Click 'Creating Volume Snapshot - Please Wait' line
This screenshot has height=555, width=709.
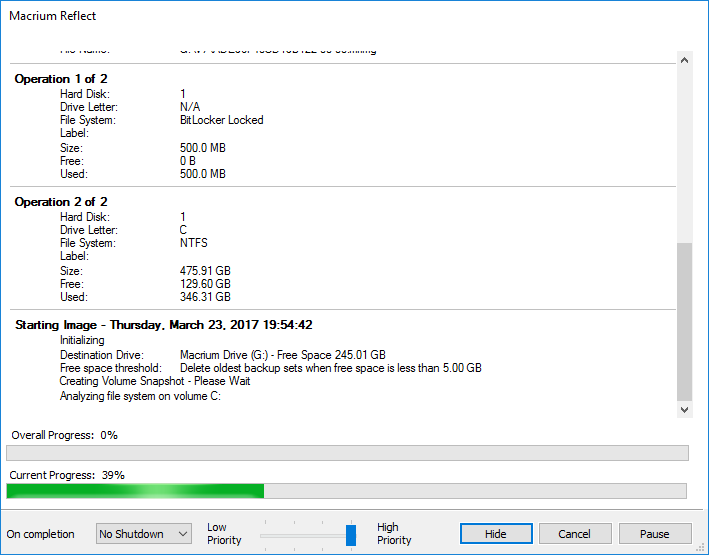[x=155, y=381]
